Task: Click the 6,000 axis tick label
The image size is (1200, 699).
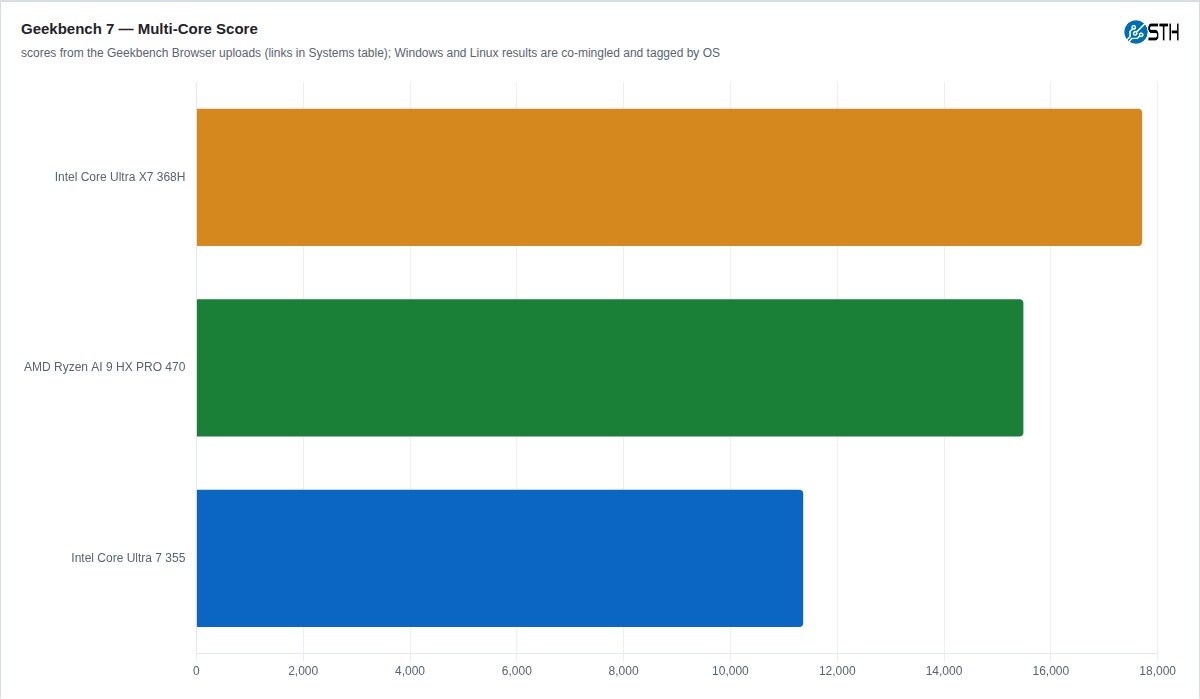Action: pyautogui.click(x=516, y=670)
